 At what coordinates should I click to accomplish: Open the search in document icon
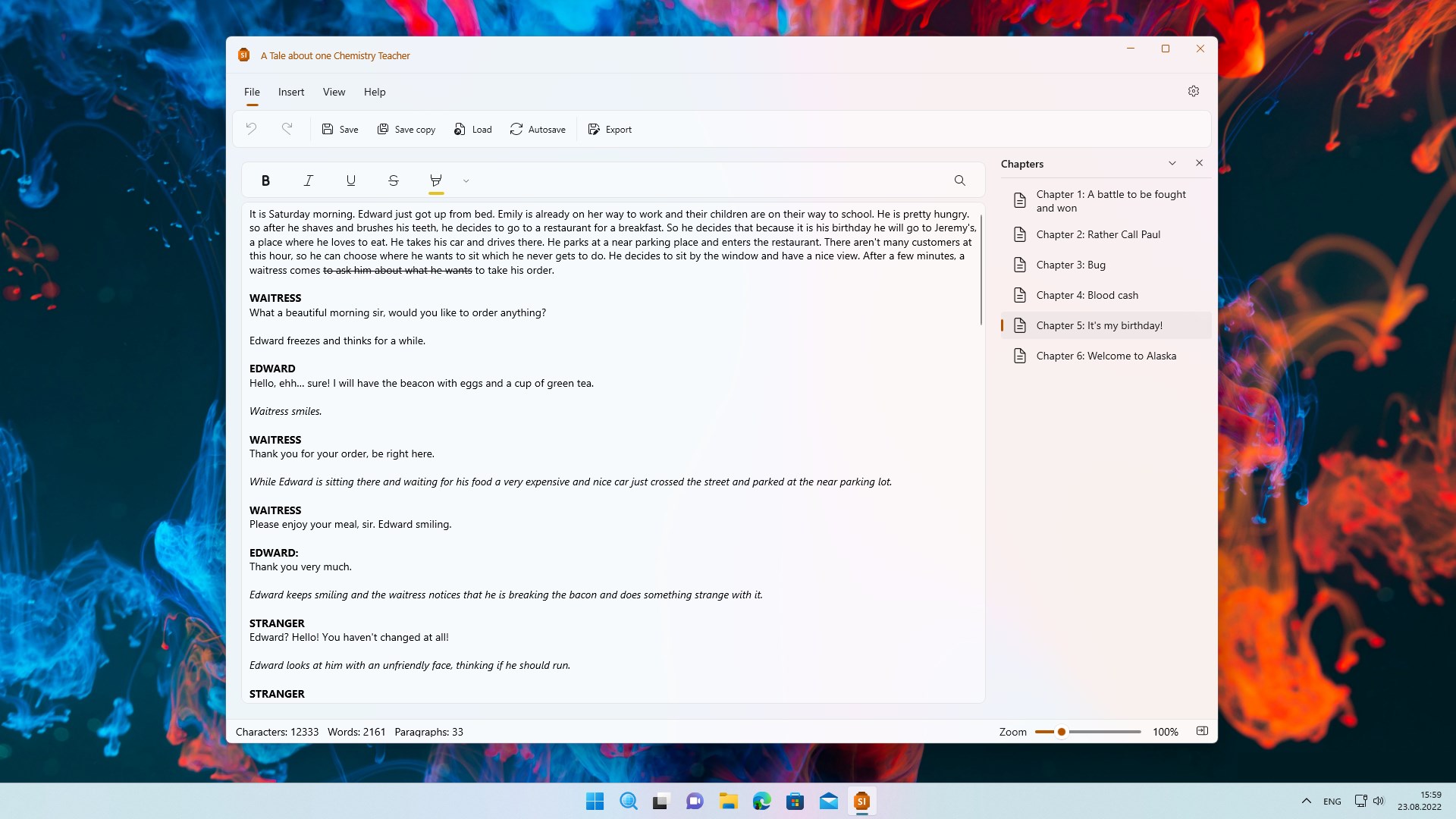pyautogui.click(x=959, y=180)
